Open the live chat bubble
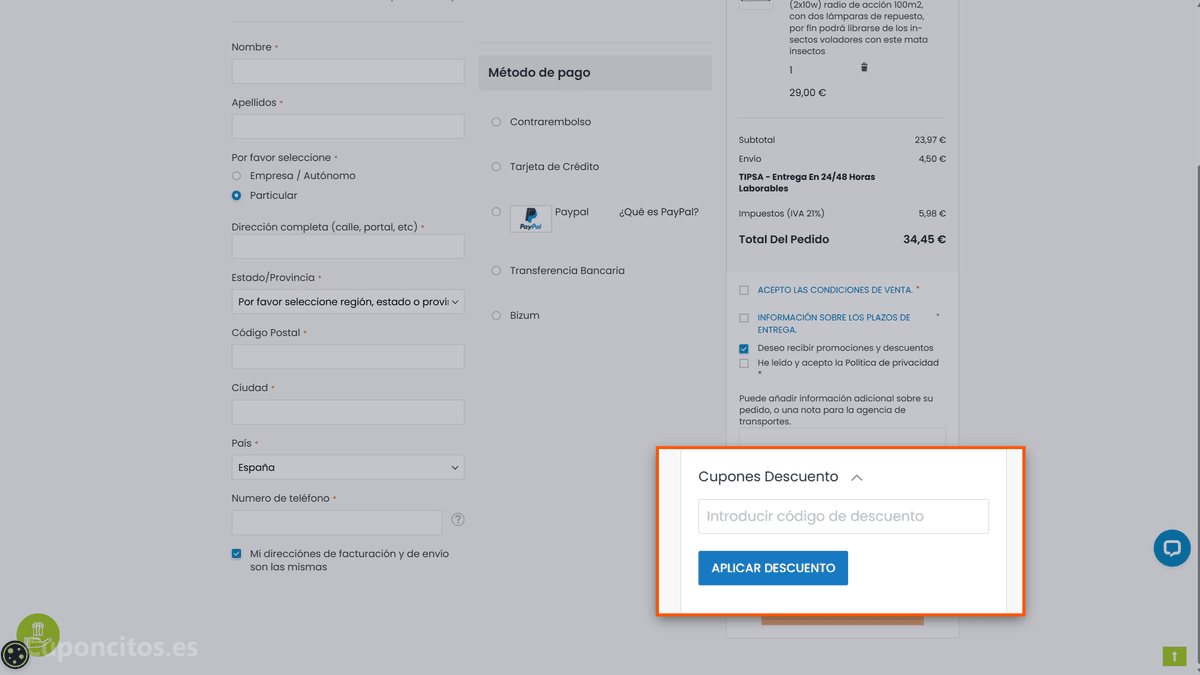1200x675 pixels. click(1172, 548)
